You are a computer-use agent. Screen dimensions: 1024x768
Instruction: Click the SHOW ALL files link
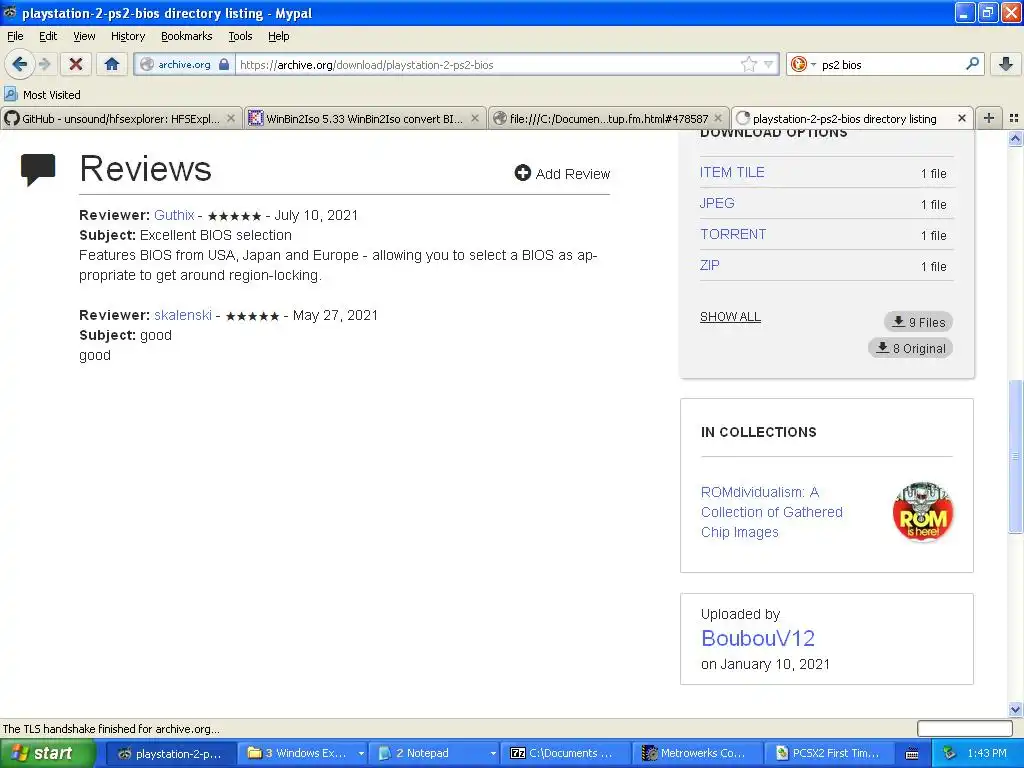click(x=730, y=317)
